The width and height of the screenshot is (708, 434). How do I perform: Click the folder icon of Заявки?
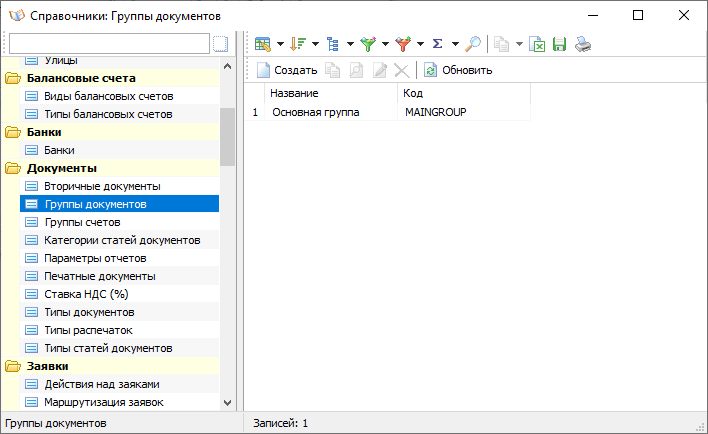coord(13,366)
